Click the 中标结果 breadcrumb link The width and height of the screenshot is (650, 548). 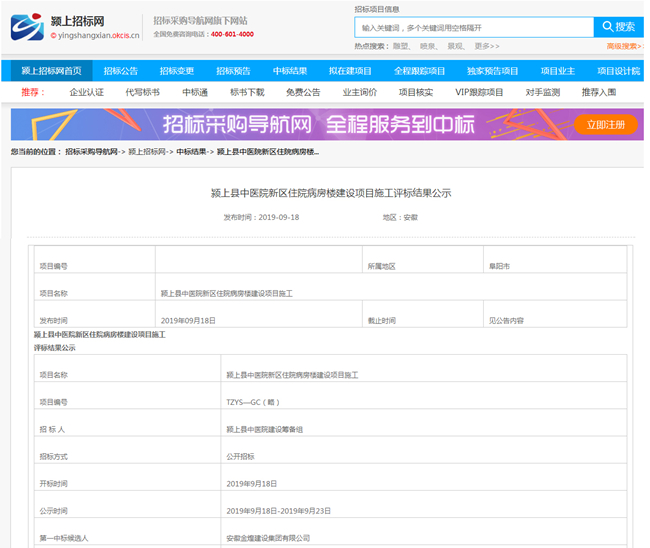coord(192,152)
